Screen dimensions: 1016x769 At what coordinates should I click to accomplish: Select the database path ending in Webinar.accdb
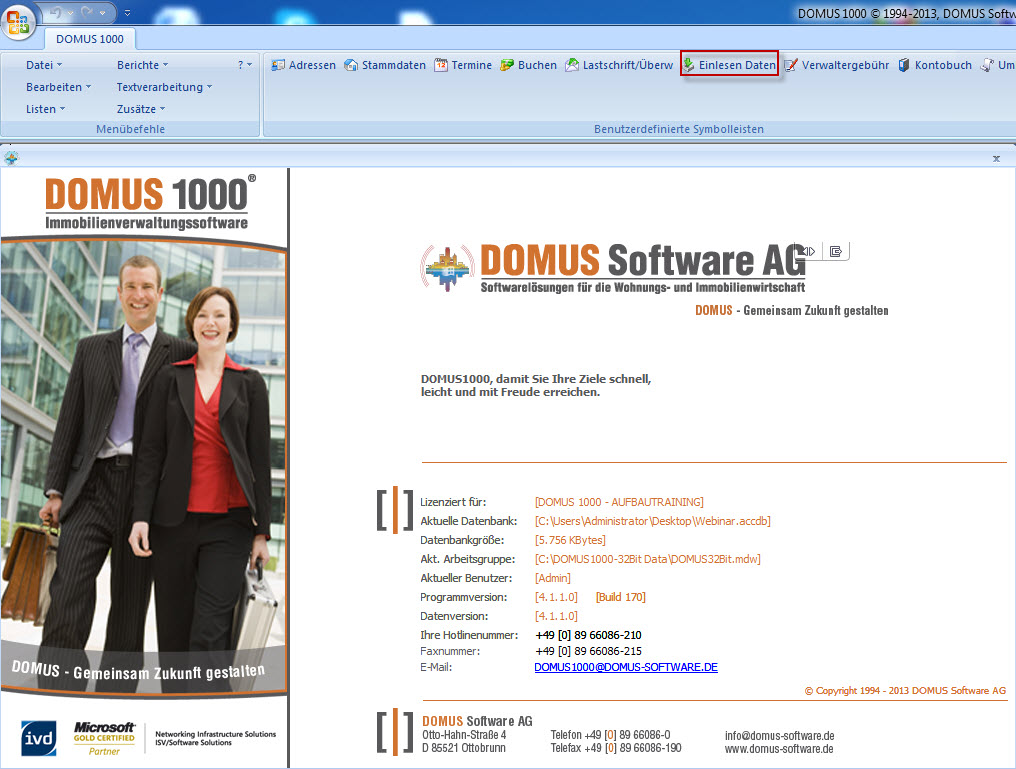[x=652, y=521]
